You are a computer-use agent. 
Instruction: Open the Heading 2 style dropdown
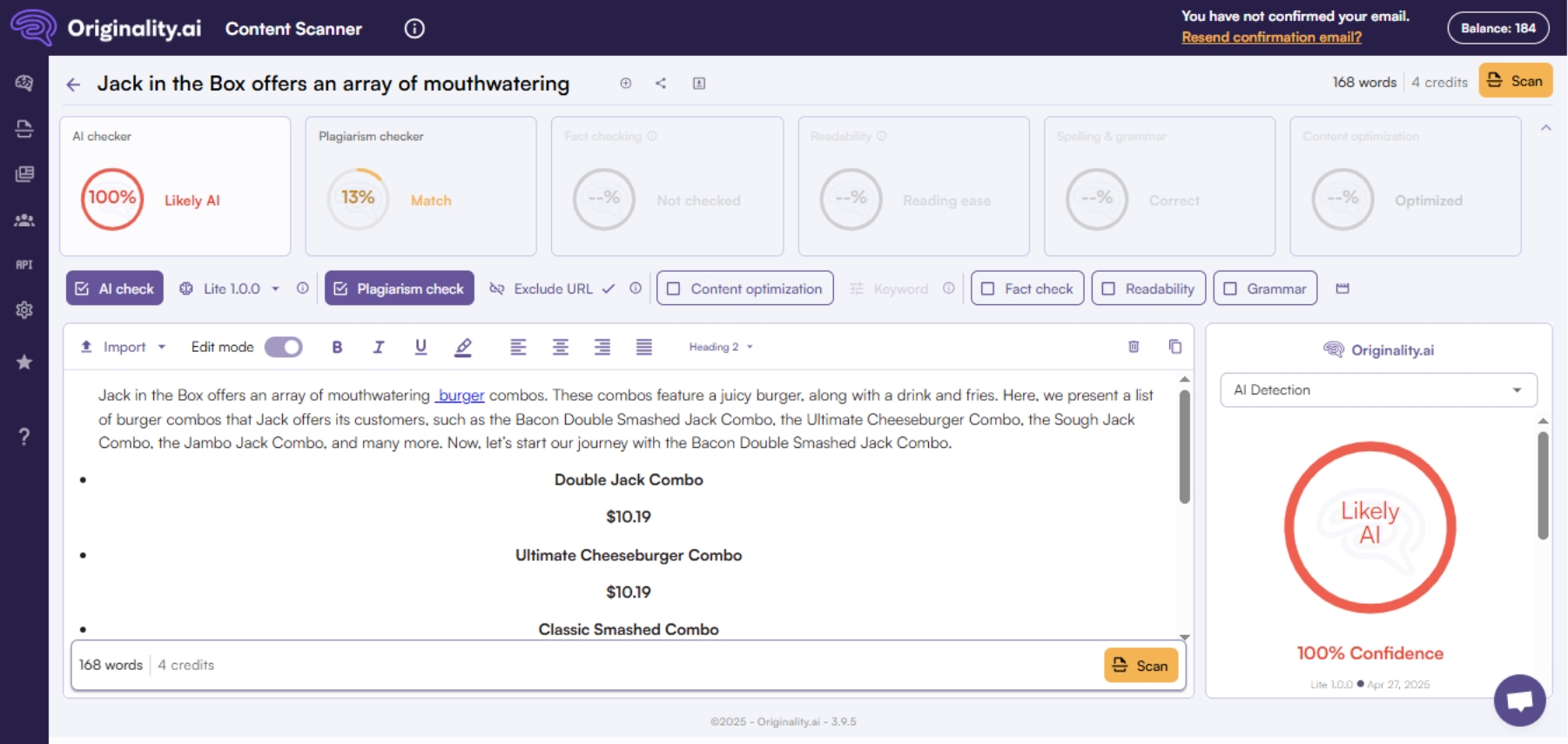tap(721, 347)
